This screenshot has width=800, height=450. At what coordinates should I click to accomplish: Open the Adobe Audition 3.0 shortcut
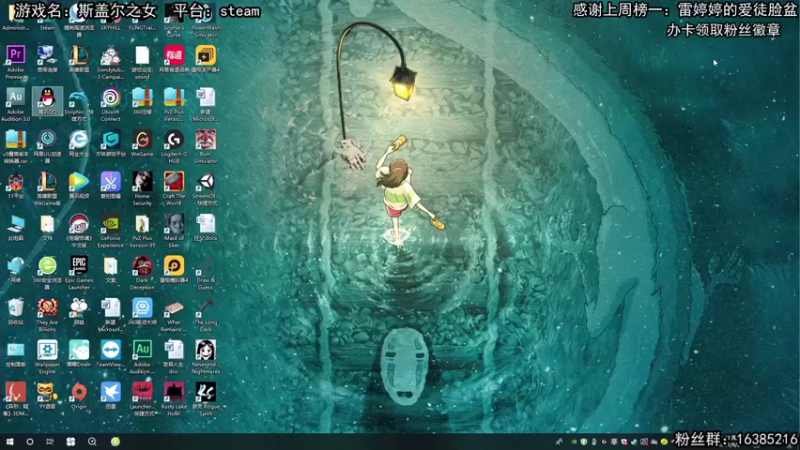16,104
